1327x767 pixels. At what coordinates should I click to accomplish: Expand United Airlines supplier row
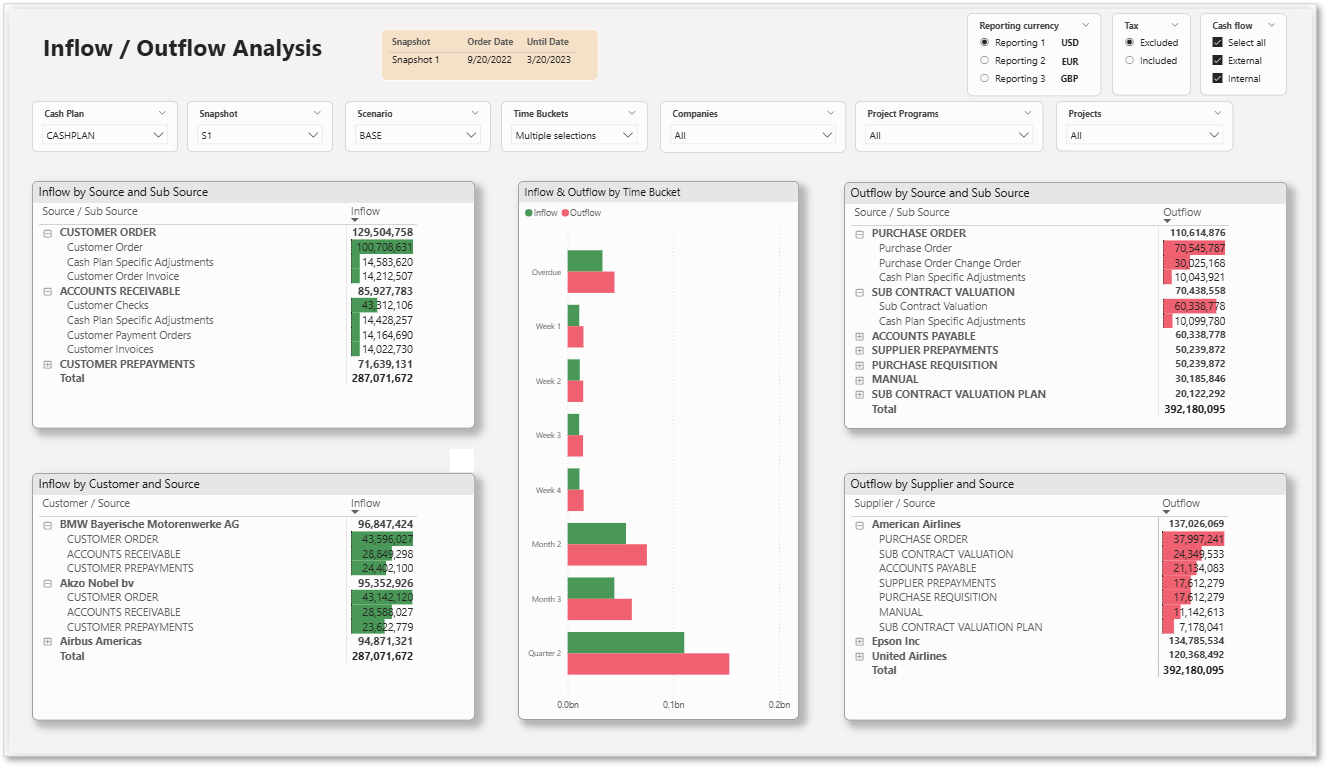pyautogui.click(x=859, y=657)
